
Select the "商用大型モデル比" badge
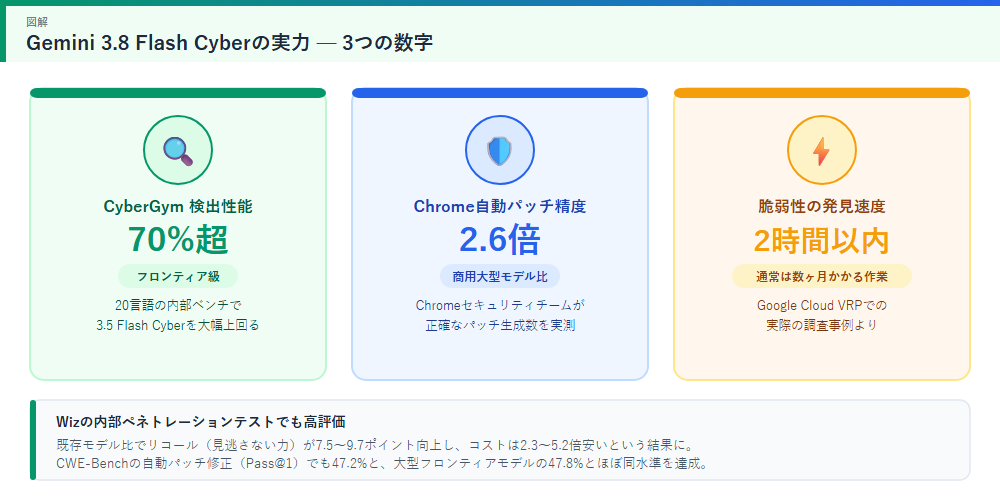(x=499, y=277)
